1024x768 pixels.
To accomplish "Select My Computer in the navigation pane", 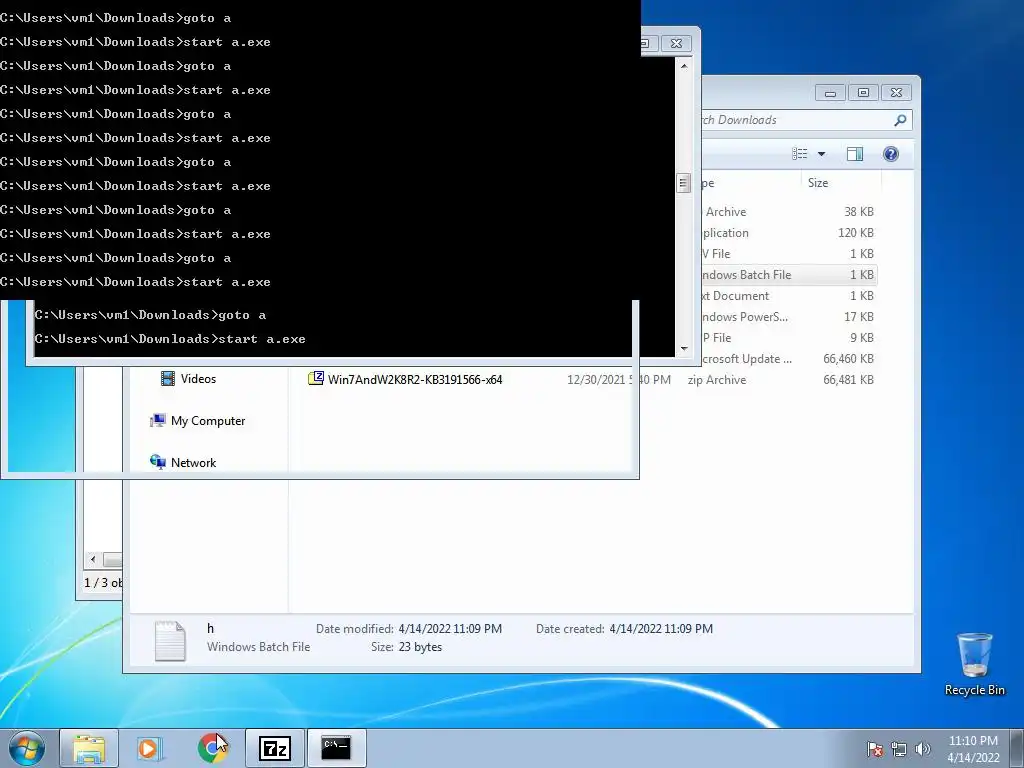I will click(x=198, y=421).
